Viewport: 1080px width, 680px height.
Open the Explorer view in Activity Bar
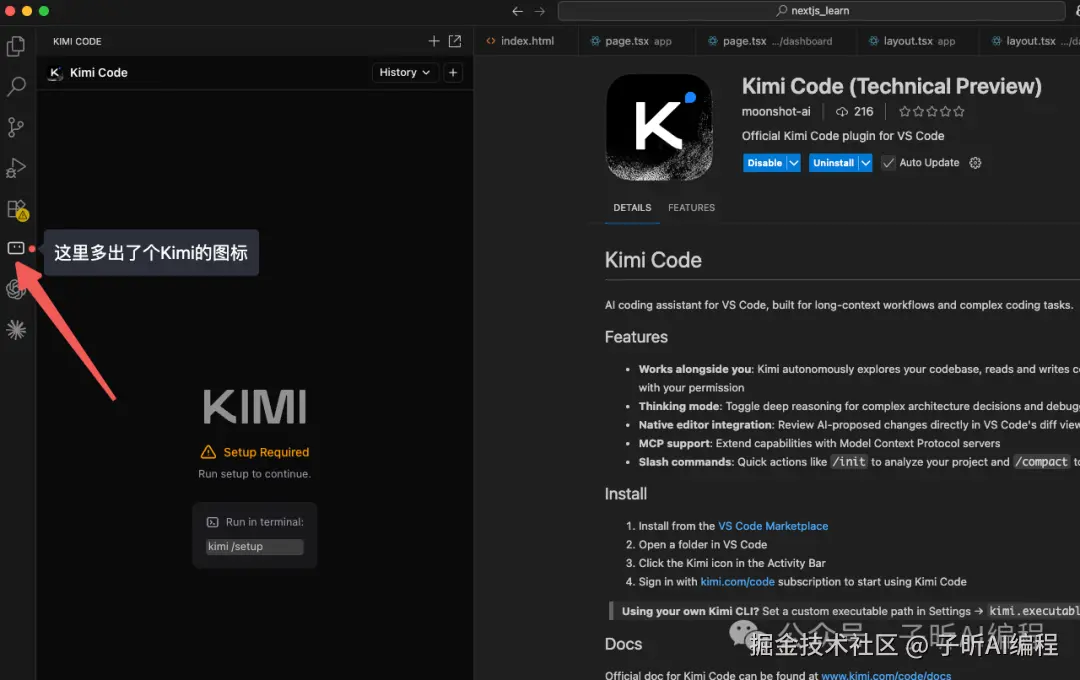pyautogui.click(x=16, y=46)
